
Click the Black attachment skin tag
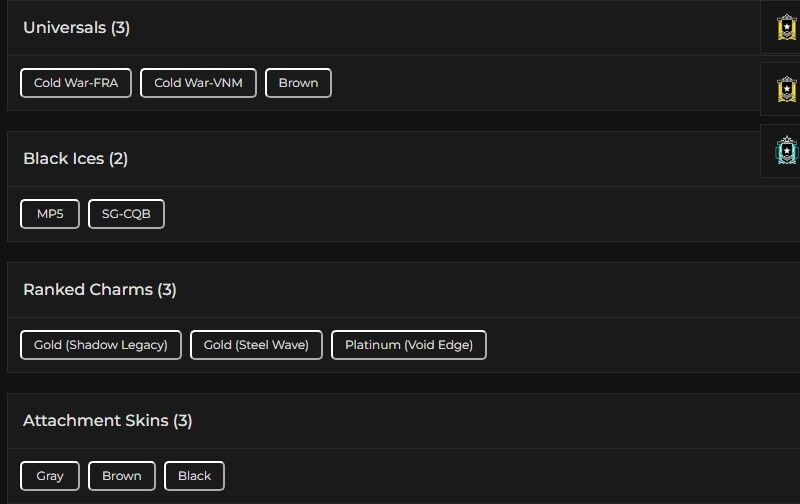click(x=194, y=476)
